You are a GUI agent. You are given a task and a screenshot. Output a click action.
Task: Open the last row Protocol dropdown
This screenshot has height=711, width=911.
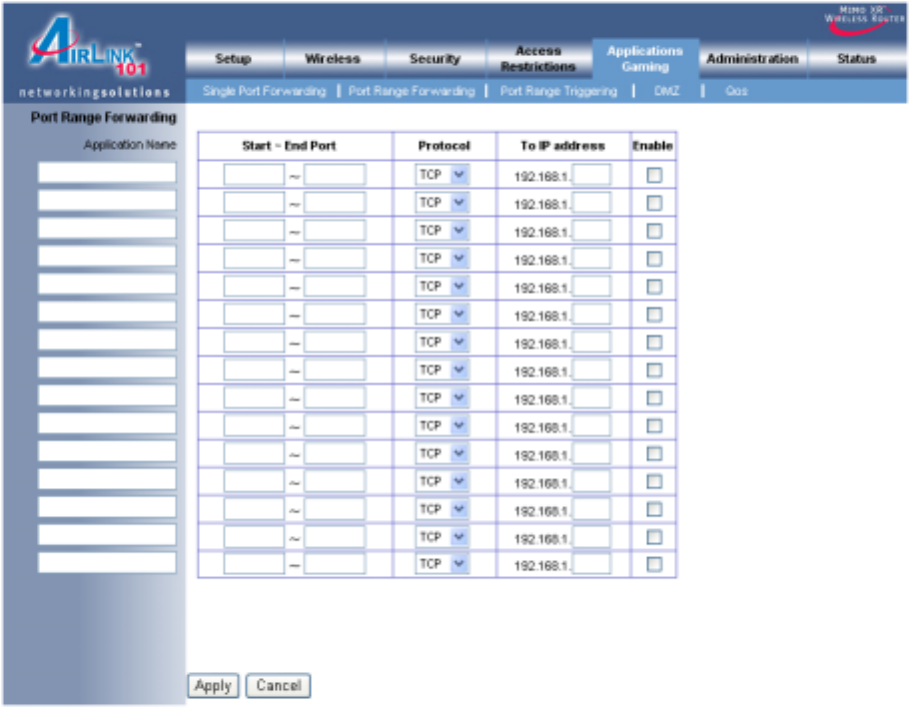pos(442,563)
